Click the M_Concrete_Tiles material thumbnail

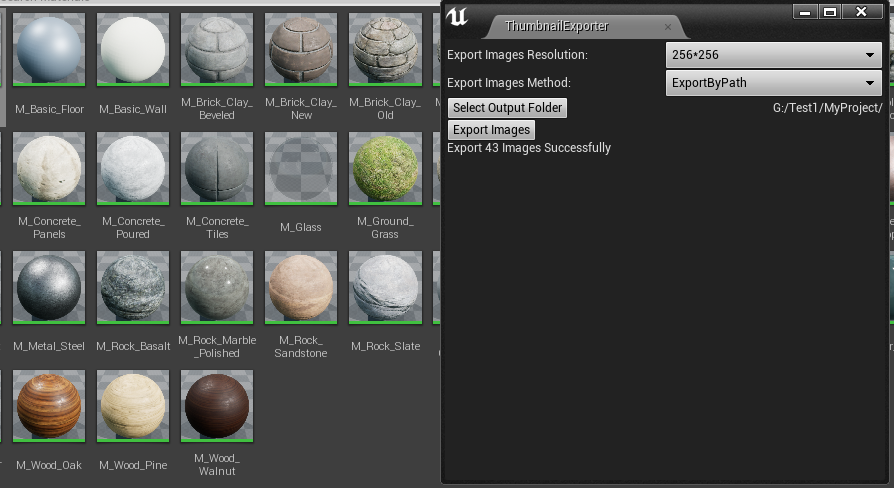click(x=217, y=168)
